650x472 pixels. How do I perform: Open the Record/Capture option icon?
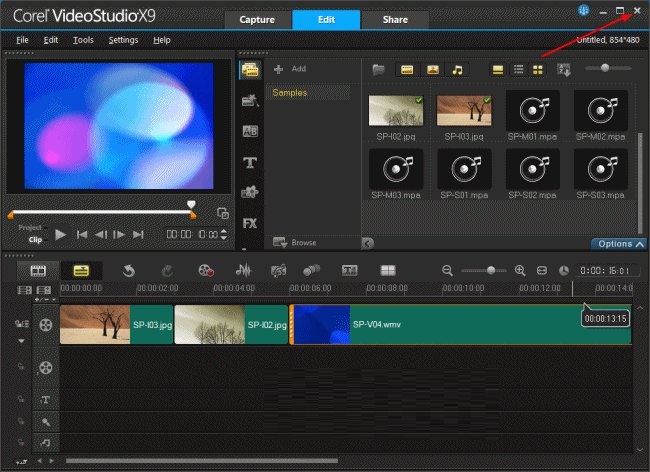click(x=206, y=271)
